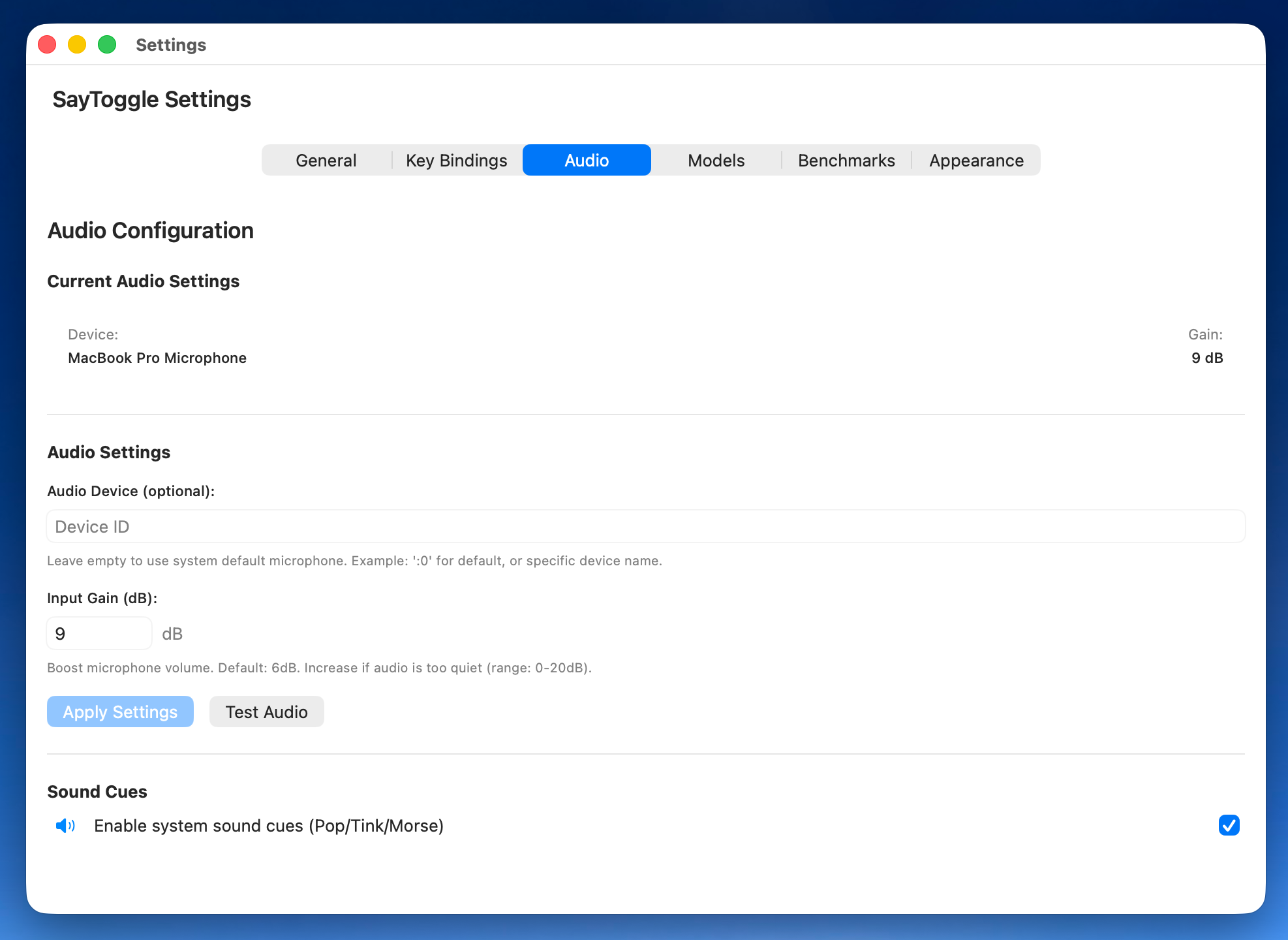Click the green zoom traffic light button

pos(107,44)
